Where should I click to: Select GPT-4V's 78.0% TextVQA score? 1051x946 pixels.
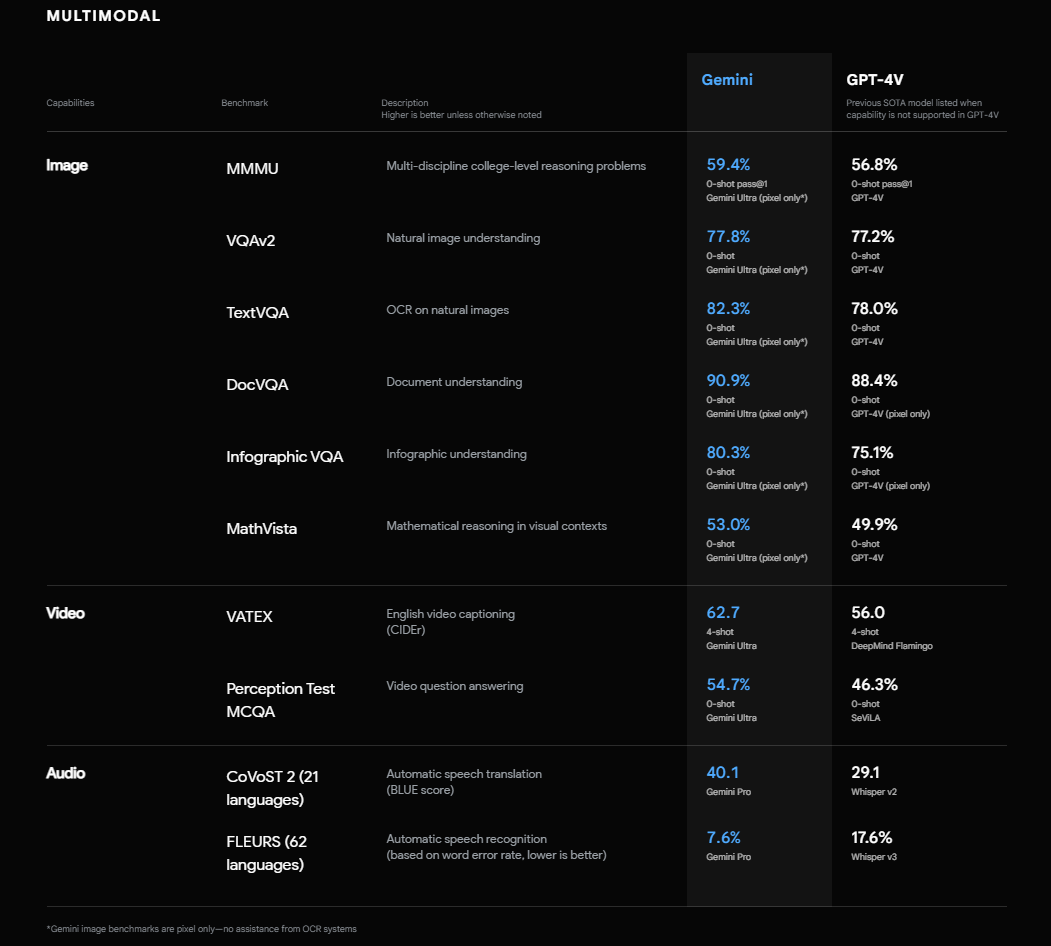coord(874,308)
